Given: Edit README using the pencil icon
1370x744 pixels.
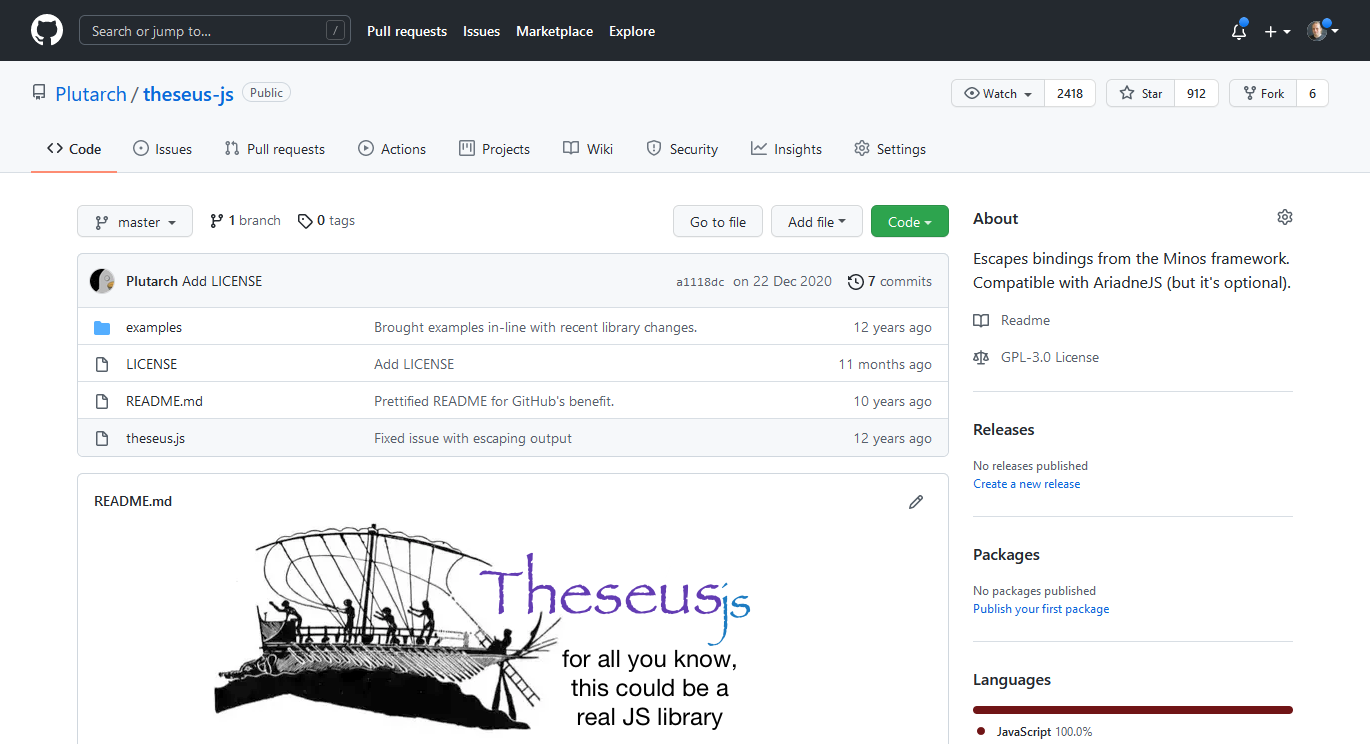Looking at the screenshot, I should [x=915, y=502].
